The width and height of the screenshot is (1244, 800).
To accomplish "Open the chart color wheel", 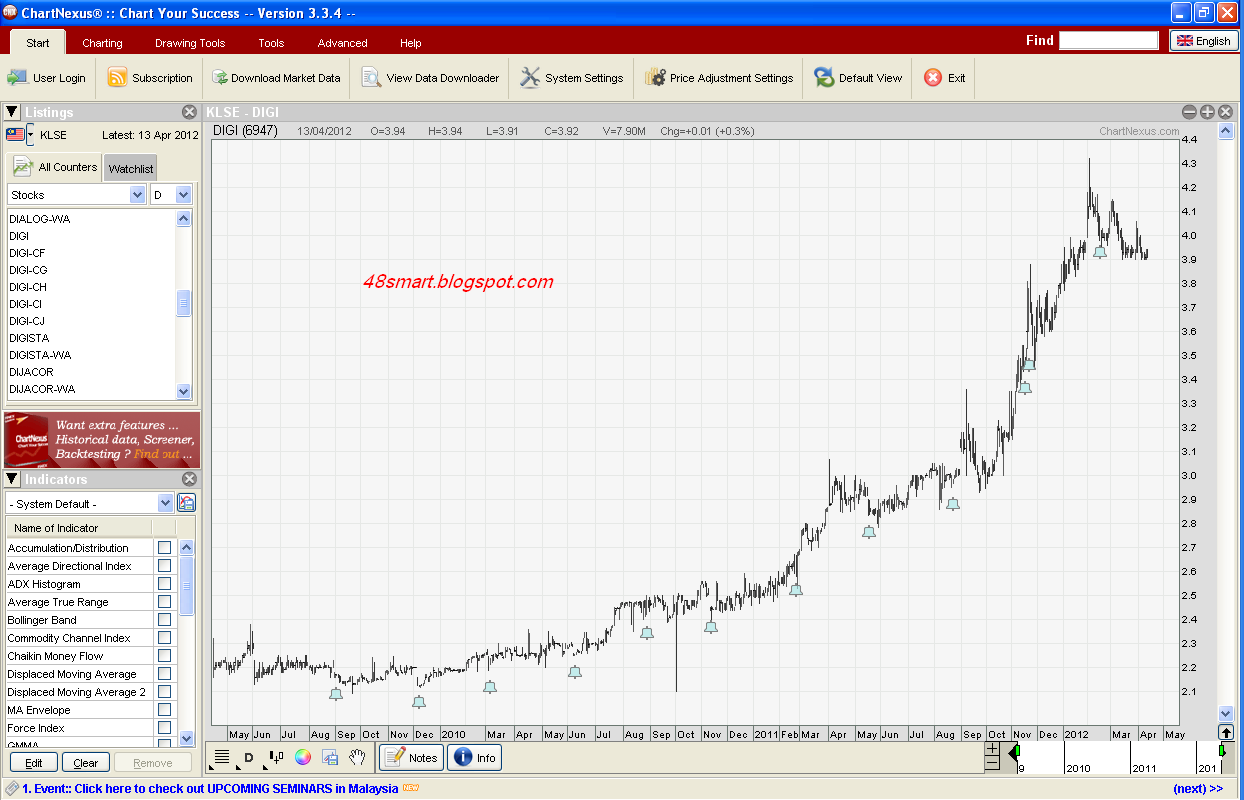I will tap(303, 757).
